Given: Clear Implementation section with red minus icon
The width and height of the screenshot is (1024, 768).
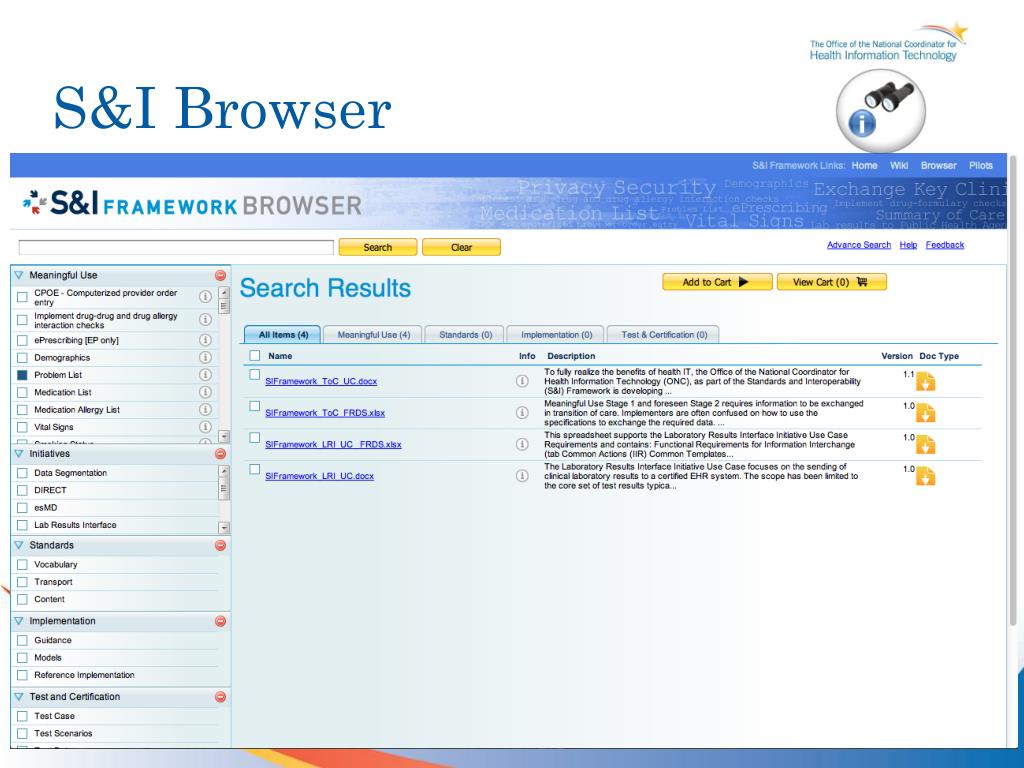Looking at the screenshot, I should [x=220, y=621].
